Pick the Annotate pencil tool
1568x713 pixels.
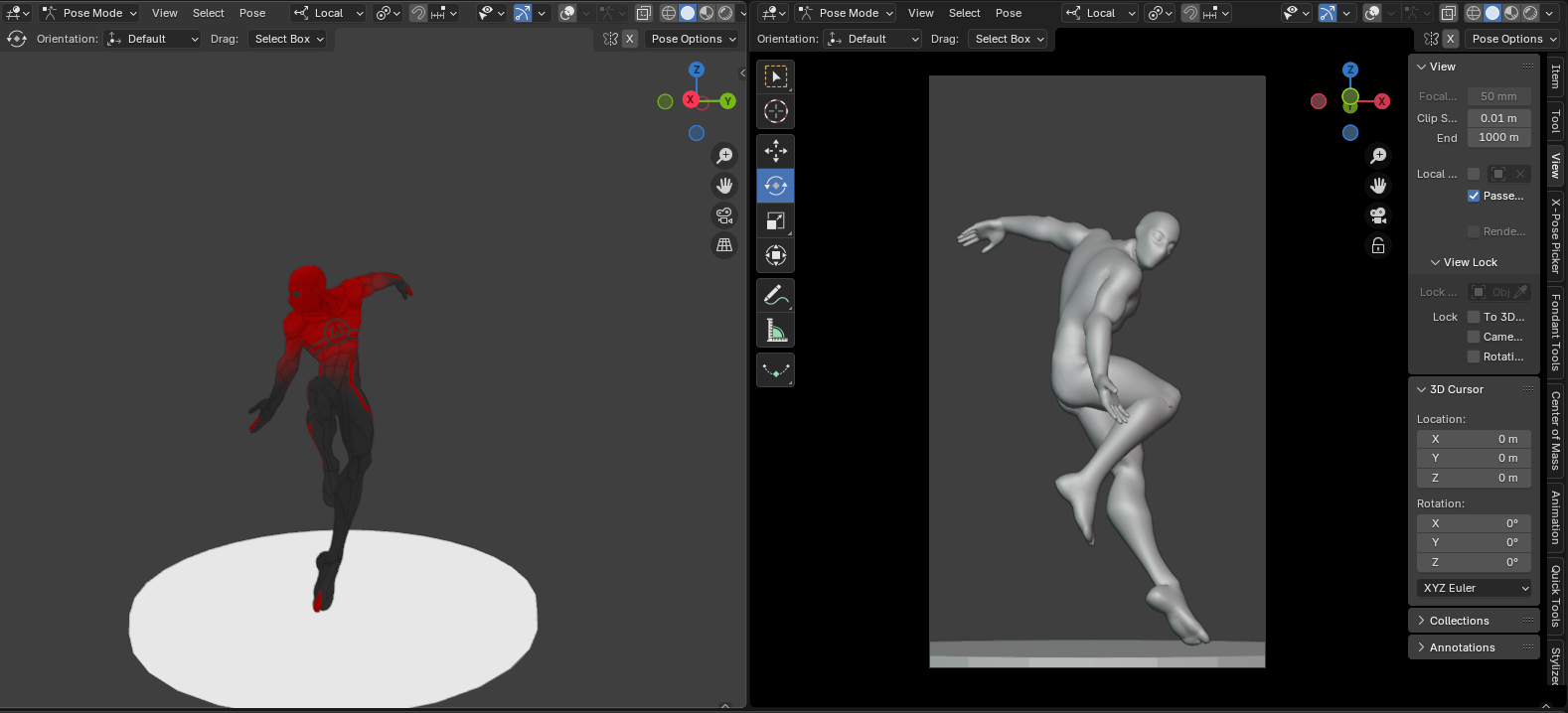point(775,295)
